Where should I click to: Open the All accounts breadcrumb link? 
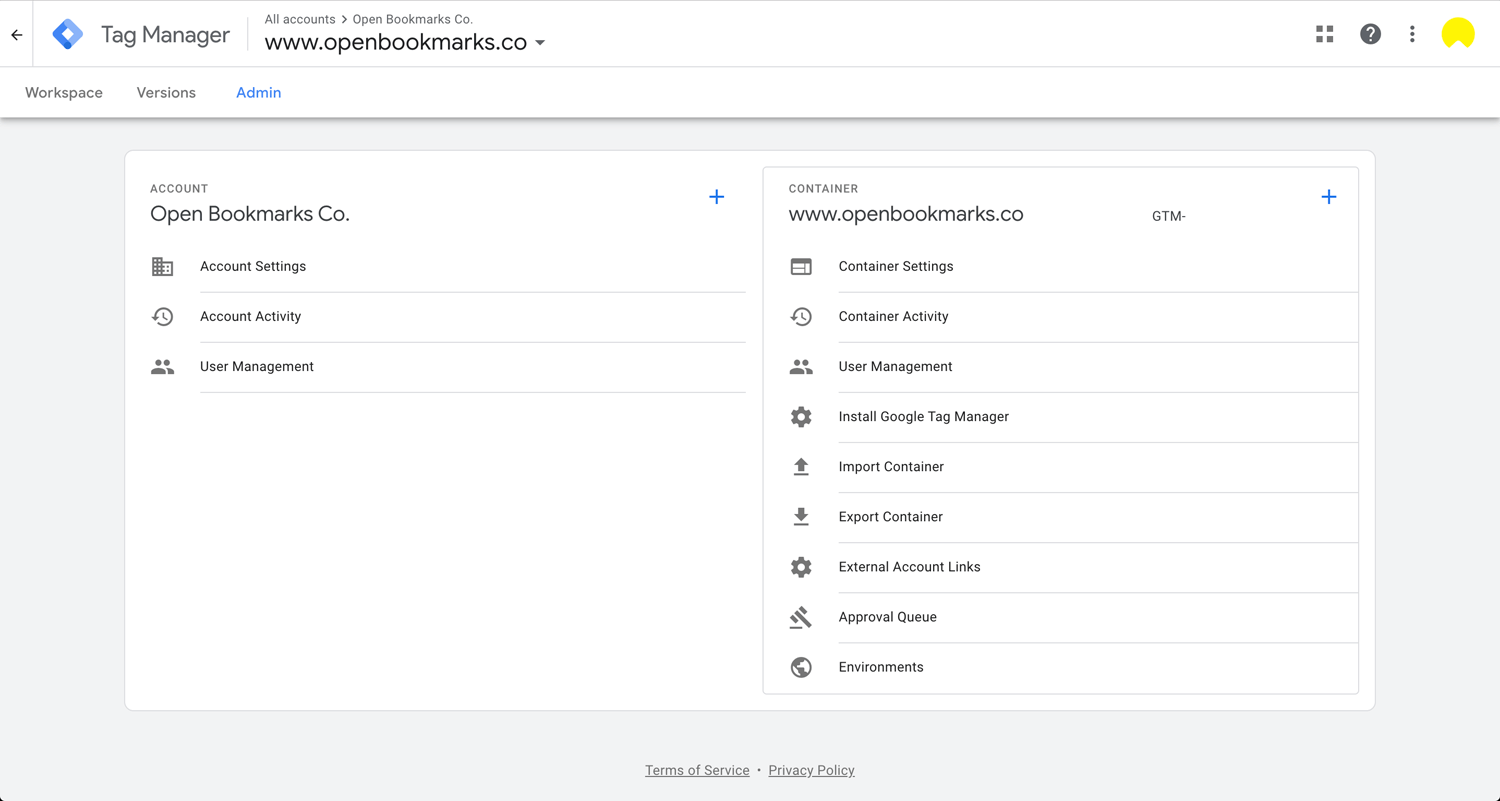(x=300, y=19)
